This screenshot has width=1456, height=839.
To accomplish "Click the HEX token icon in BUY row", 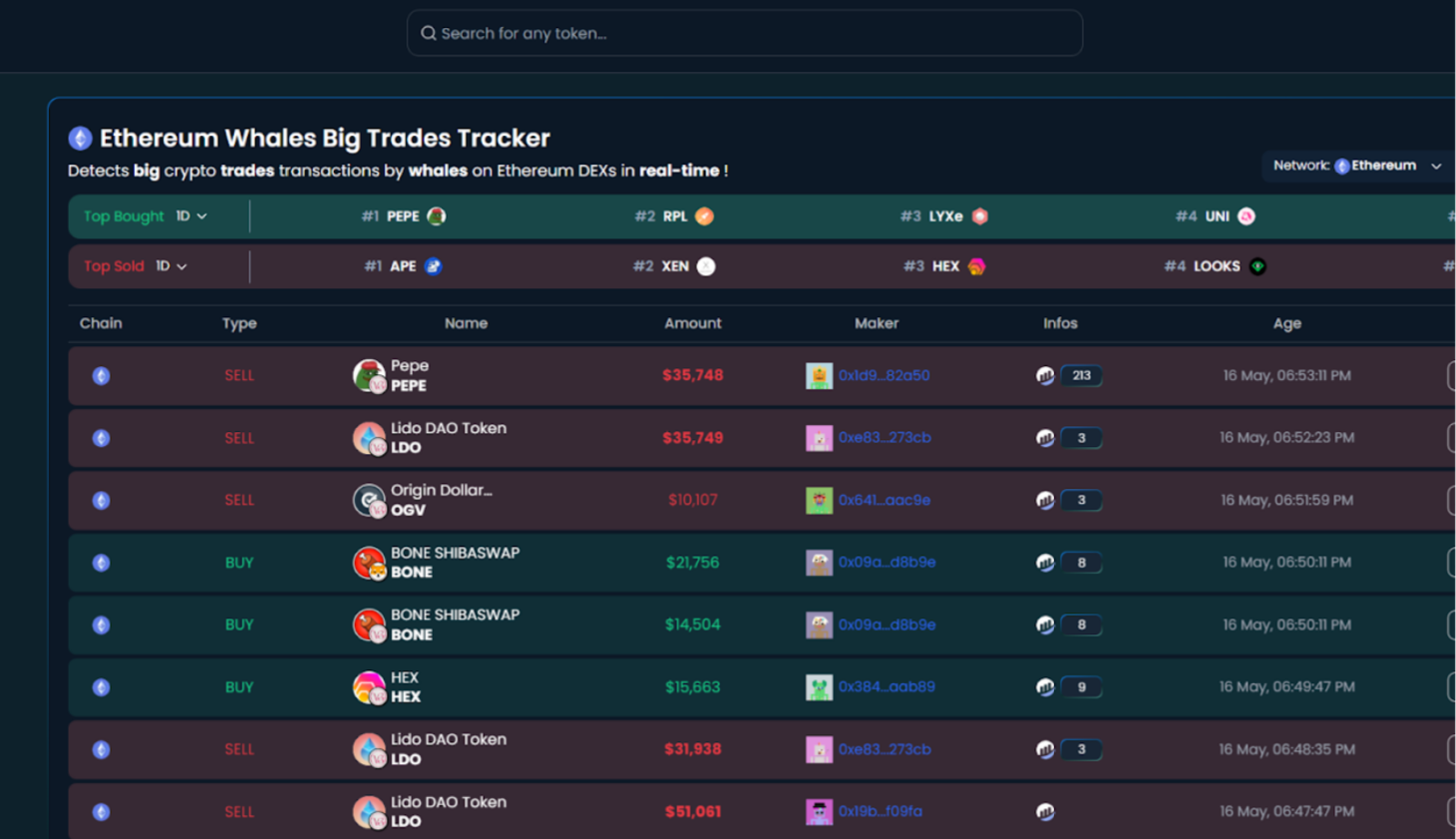I will click(369, 687).
